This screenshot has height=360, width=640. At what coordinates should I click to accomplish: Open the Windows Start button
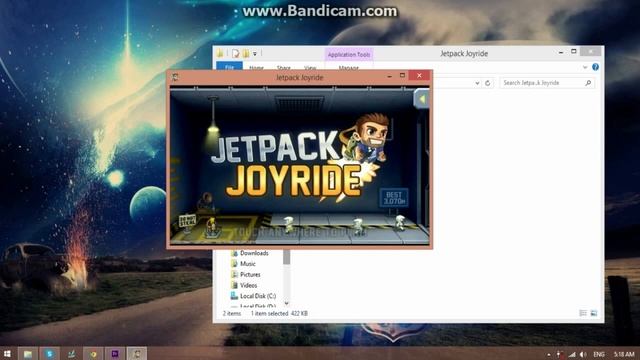point(7,354)
